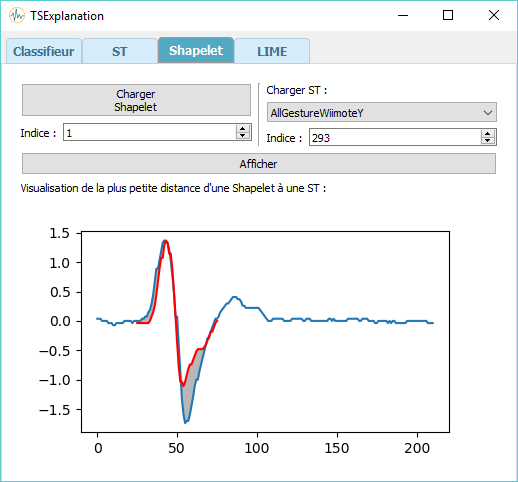Focus the ST Indice field showing 293
The height and width of the screenshot is (482, 518).
396,137
